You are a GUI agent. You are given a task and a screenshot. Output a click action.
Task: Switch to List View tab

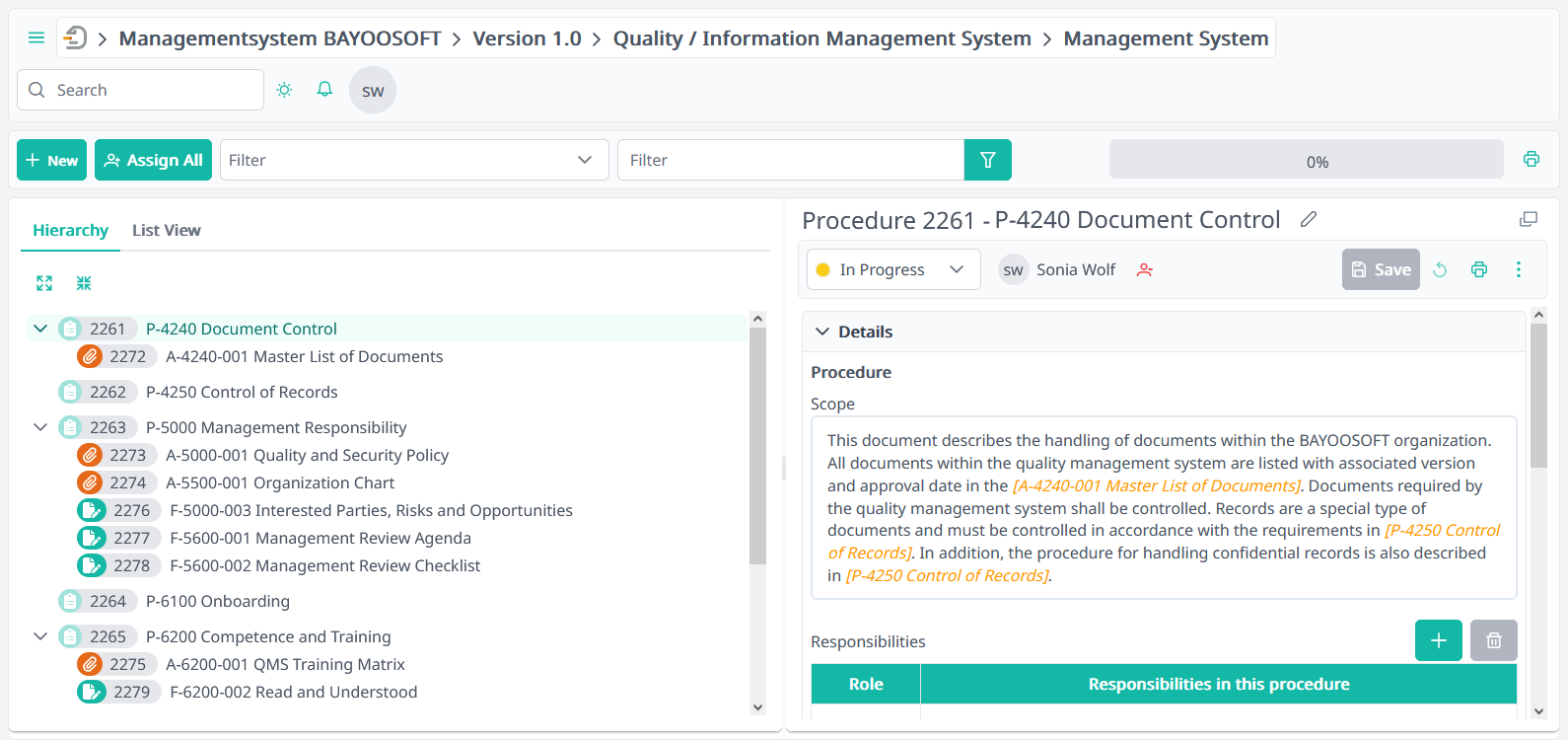(167, 230)
